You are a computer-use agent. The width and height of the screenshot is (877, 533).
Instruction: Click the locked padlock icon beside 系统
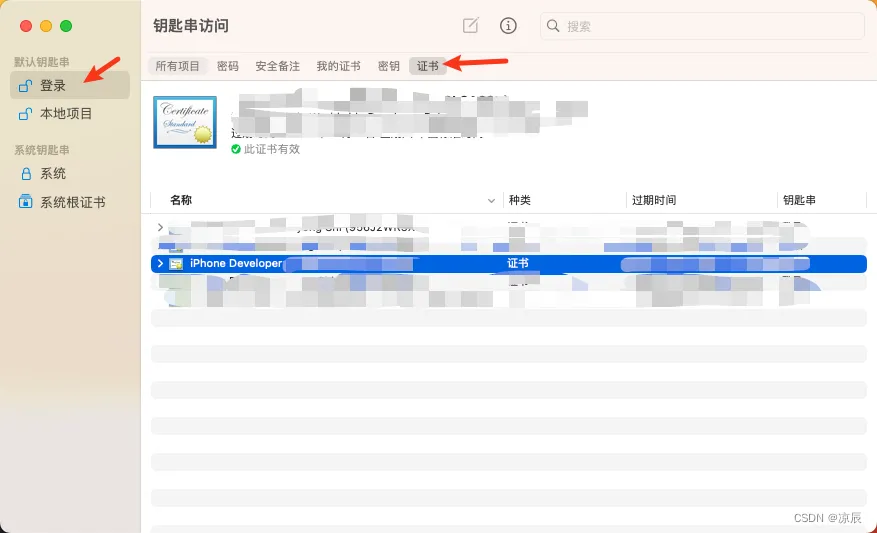(26, 174)
